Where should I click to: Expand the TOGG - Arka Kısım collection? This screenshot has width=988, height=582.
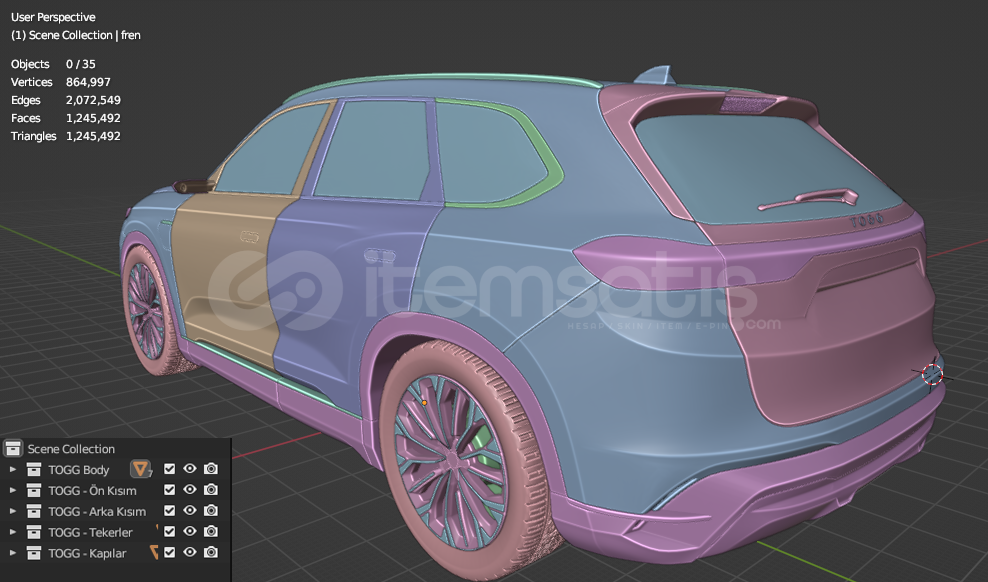(13, 511)
